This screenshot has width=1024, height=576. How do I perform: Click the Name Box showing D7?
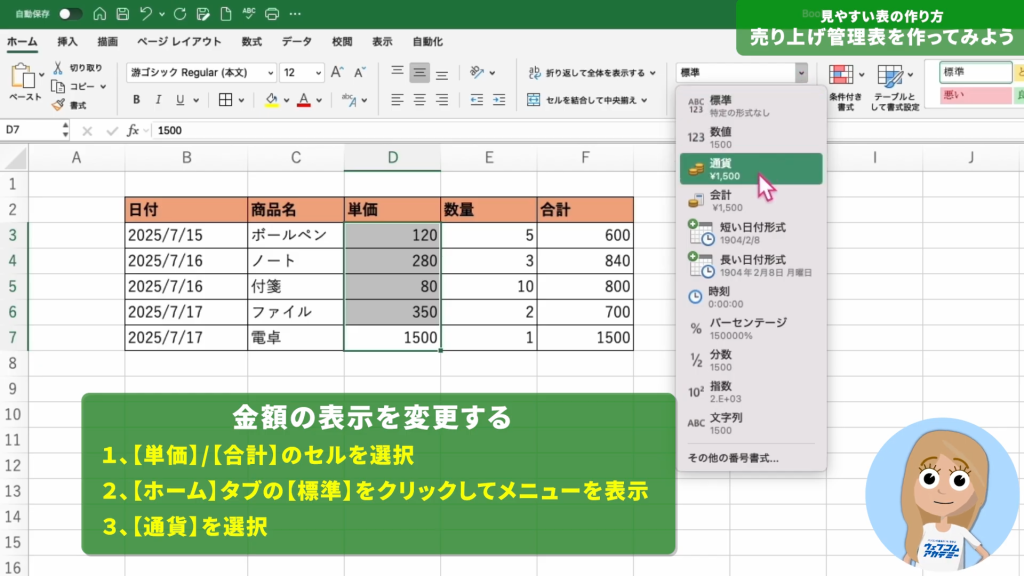[30, 130]
